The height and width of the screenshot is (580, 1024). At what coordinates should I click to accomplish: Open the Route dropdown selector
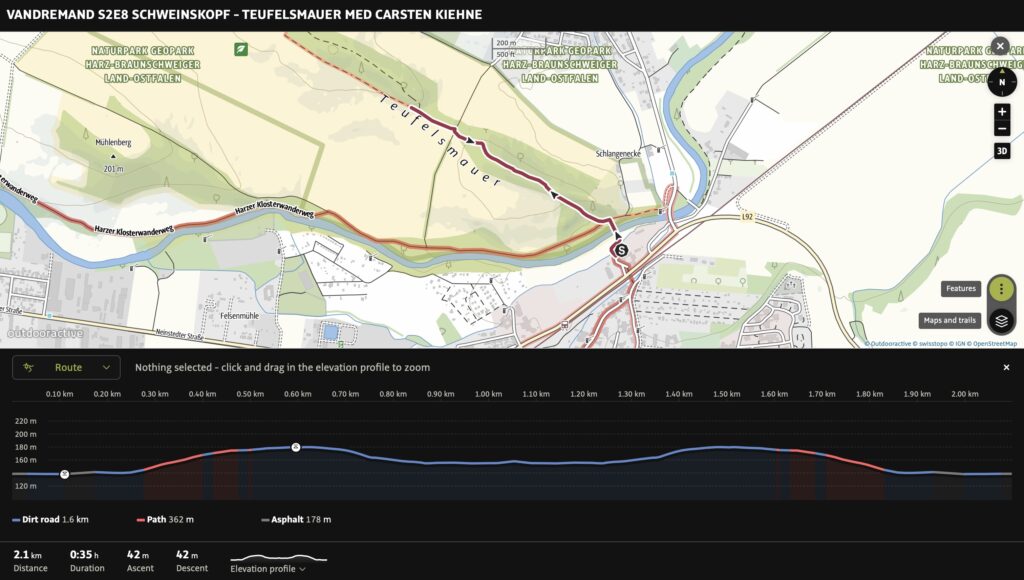click(x=66, y=368)
